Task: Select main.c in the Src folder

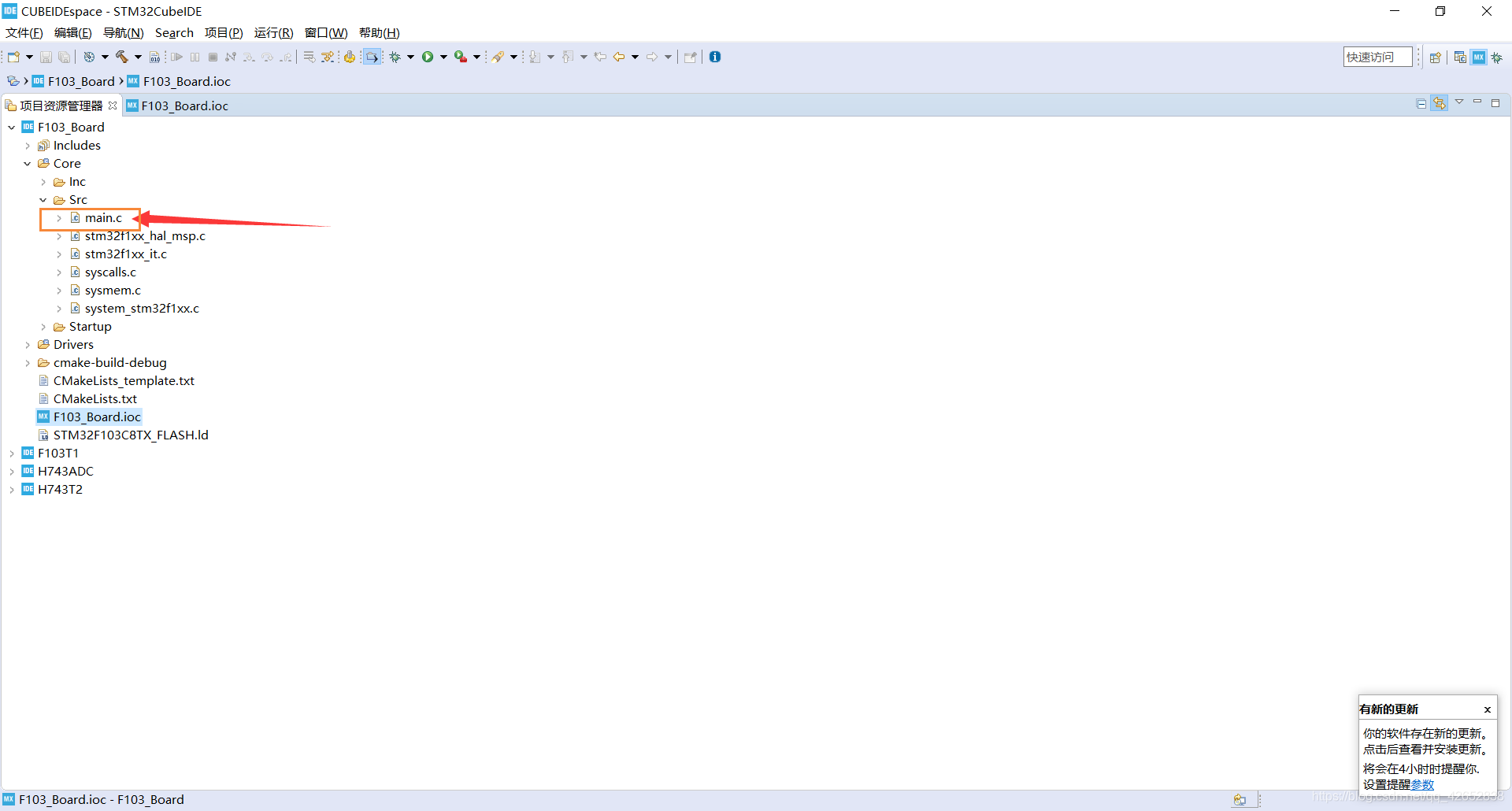Action: point(103,218)
